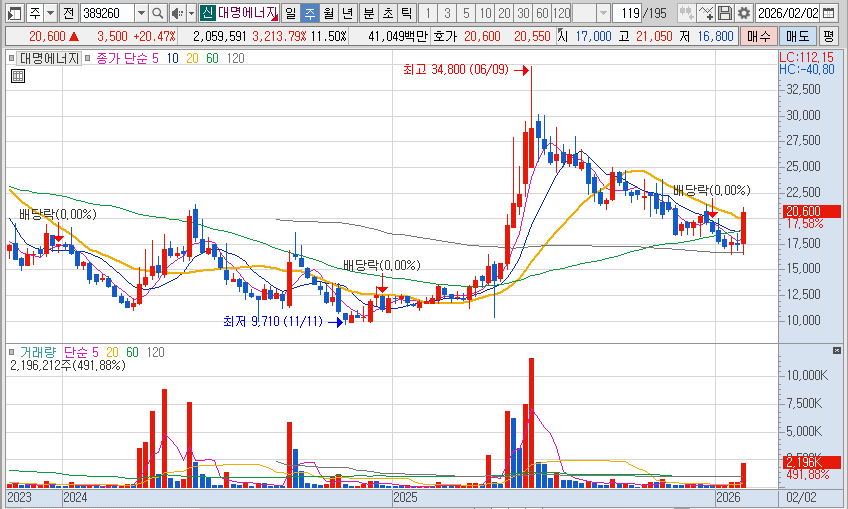Viewport: 848px width, 509px height.
Task: Click the 전 button beside stock code
Action: pos(68,12)
